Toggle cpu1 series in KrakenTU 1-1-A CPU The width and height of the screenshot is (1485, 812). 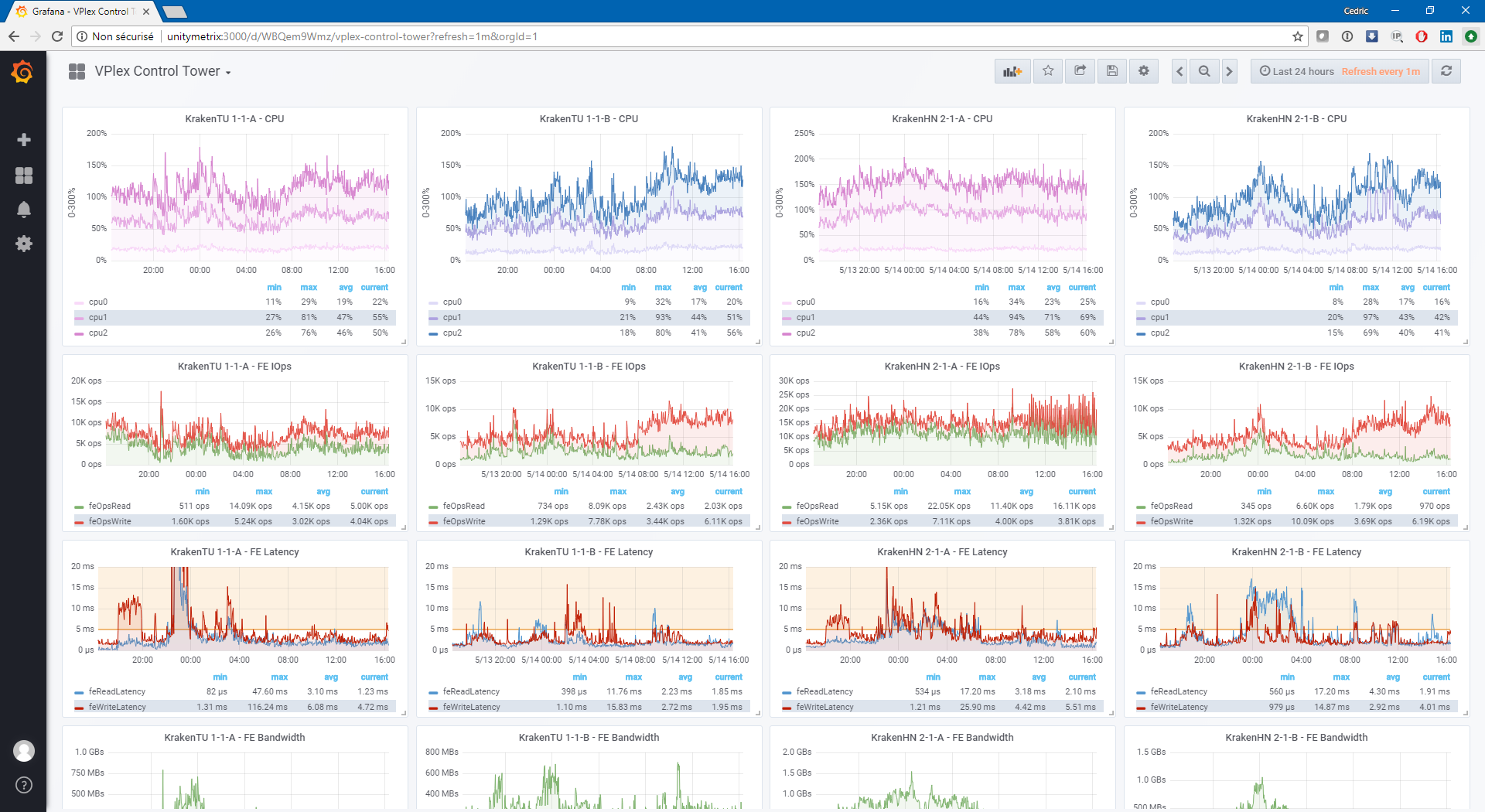(97, 318)
